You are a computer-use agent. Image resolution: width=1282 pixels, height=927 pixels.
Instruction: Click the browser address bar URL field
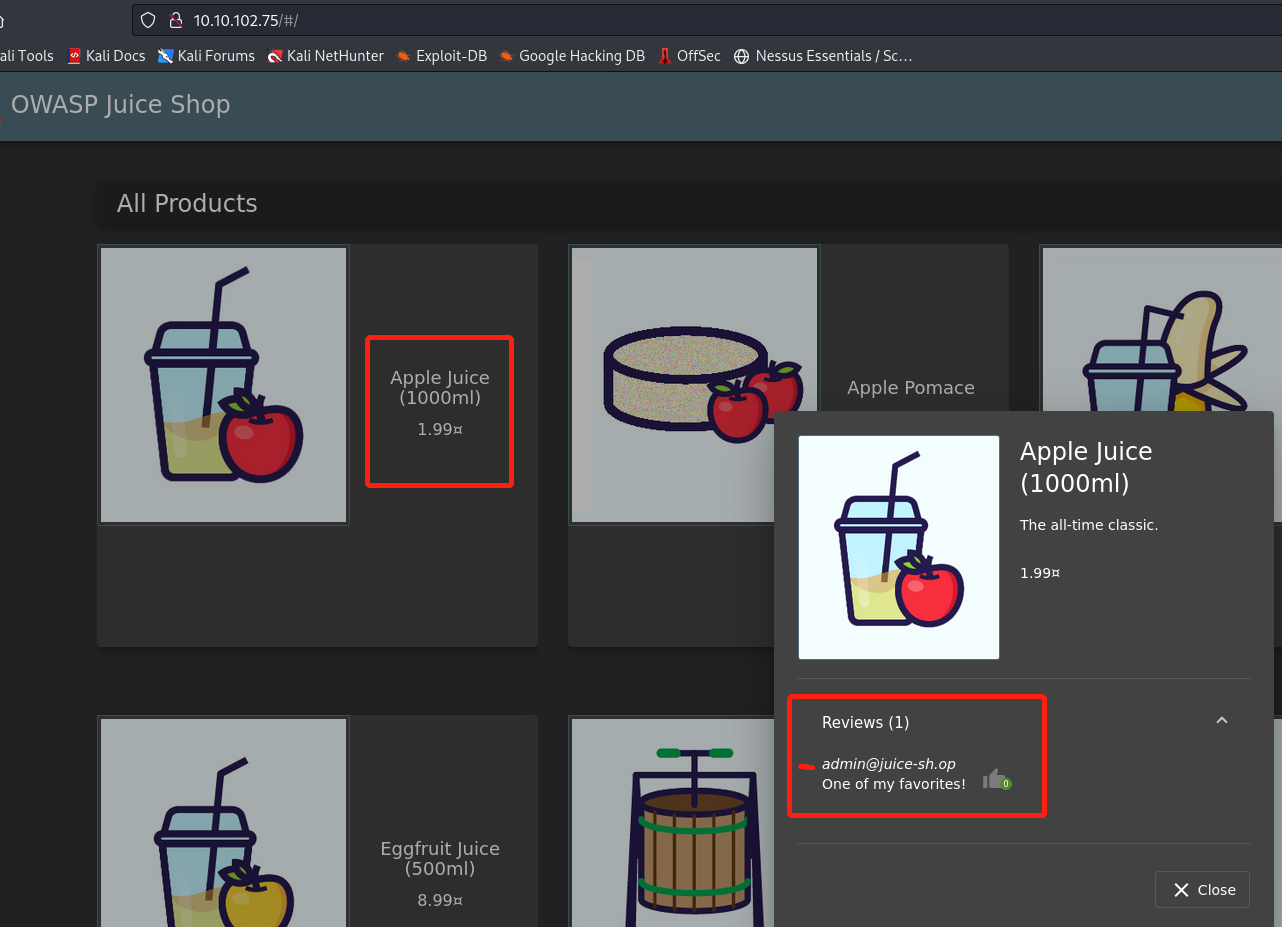point(600,20)
